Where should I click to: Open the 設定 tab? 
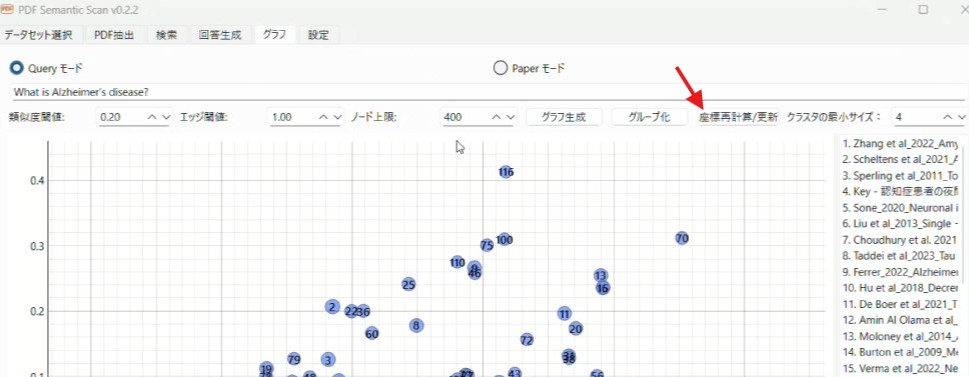(x=318, y=35)
